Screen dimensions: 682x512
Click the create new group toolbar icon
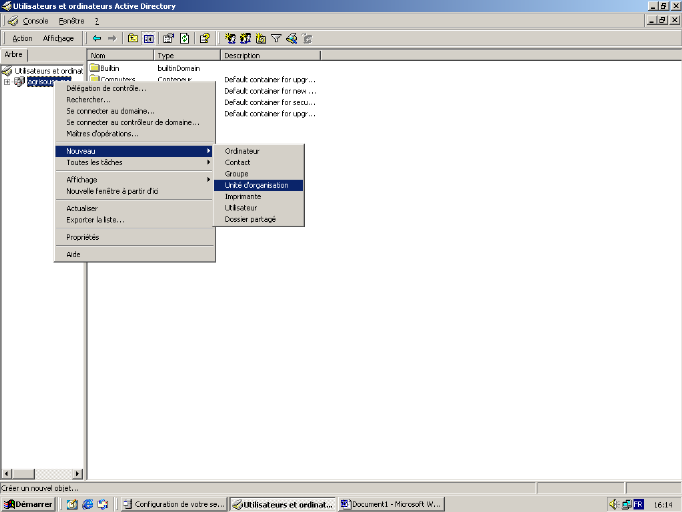point(245,38)
